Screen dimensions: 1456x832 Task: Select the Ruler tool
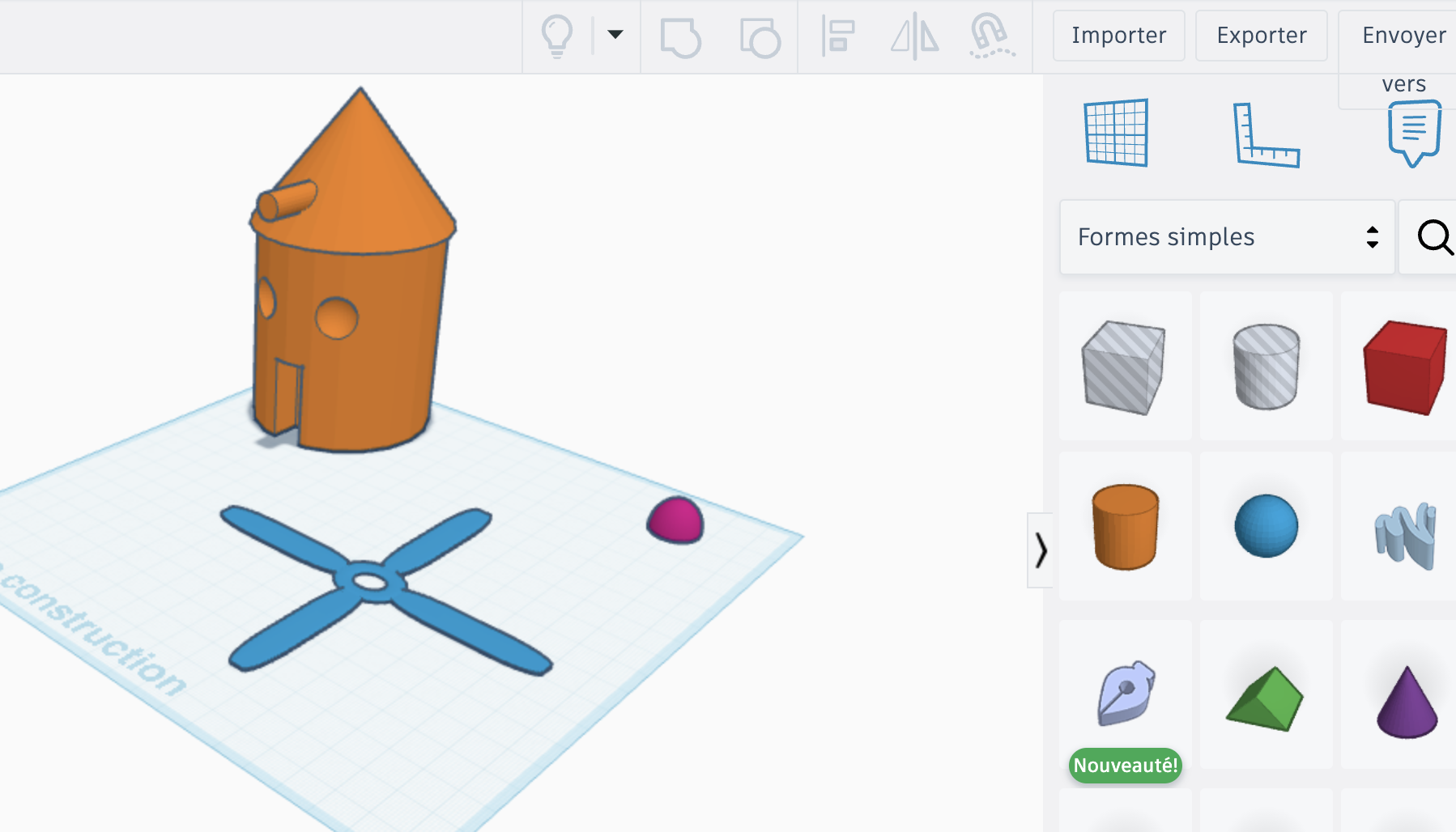(1266, 134)
